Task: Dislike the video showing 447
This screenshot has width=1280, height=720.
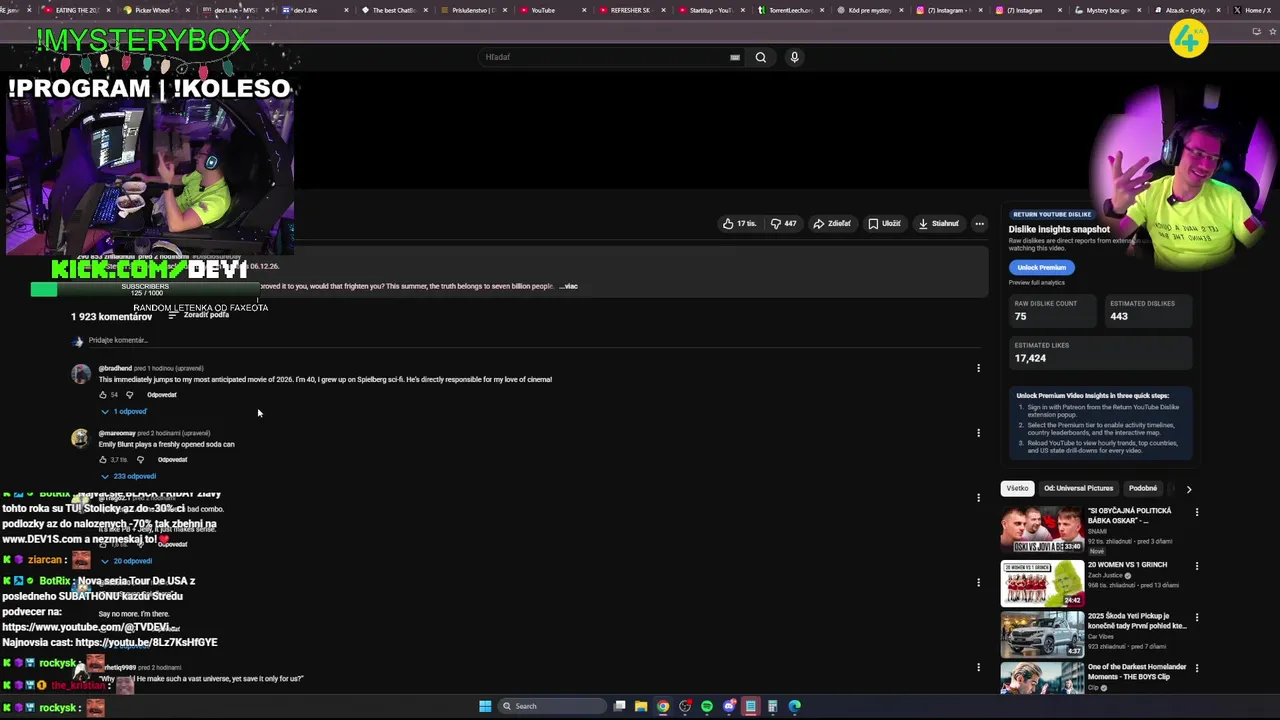Action: tap(783, 224)
